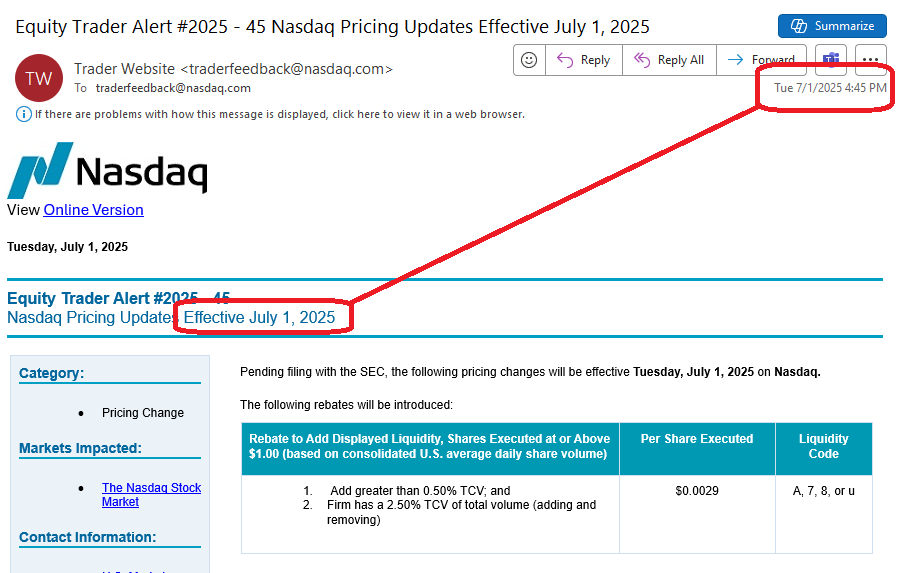
Task: Click the Summarize button
Action: click(x=832, y=26)
